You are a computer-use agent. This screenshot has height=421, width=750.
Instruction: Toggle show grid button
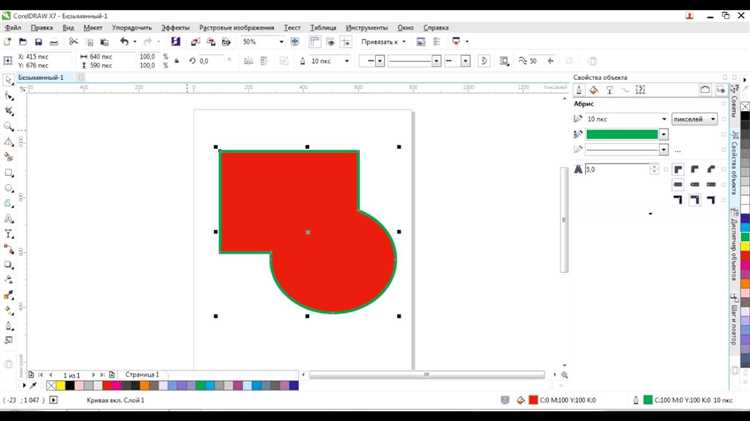point(330,42)
